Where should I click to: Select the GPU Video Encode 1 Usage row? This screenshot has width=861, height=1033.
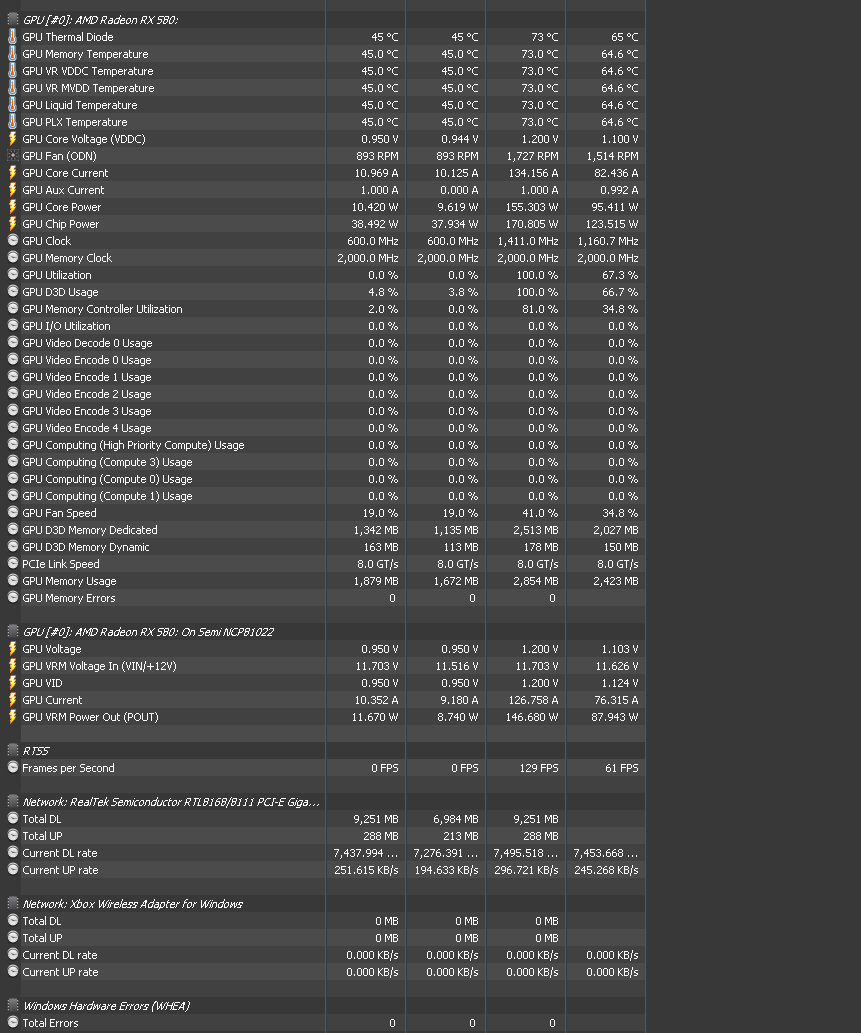click(x=323, y=377)
